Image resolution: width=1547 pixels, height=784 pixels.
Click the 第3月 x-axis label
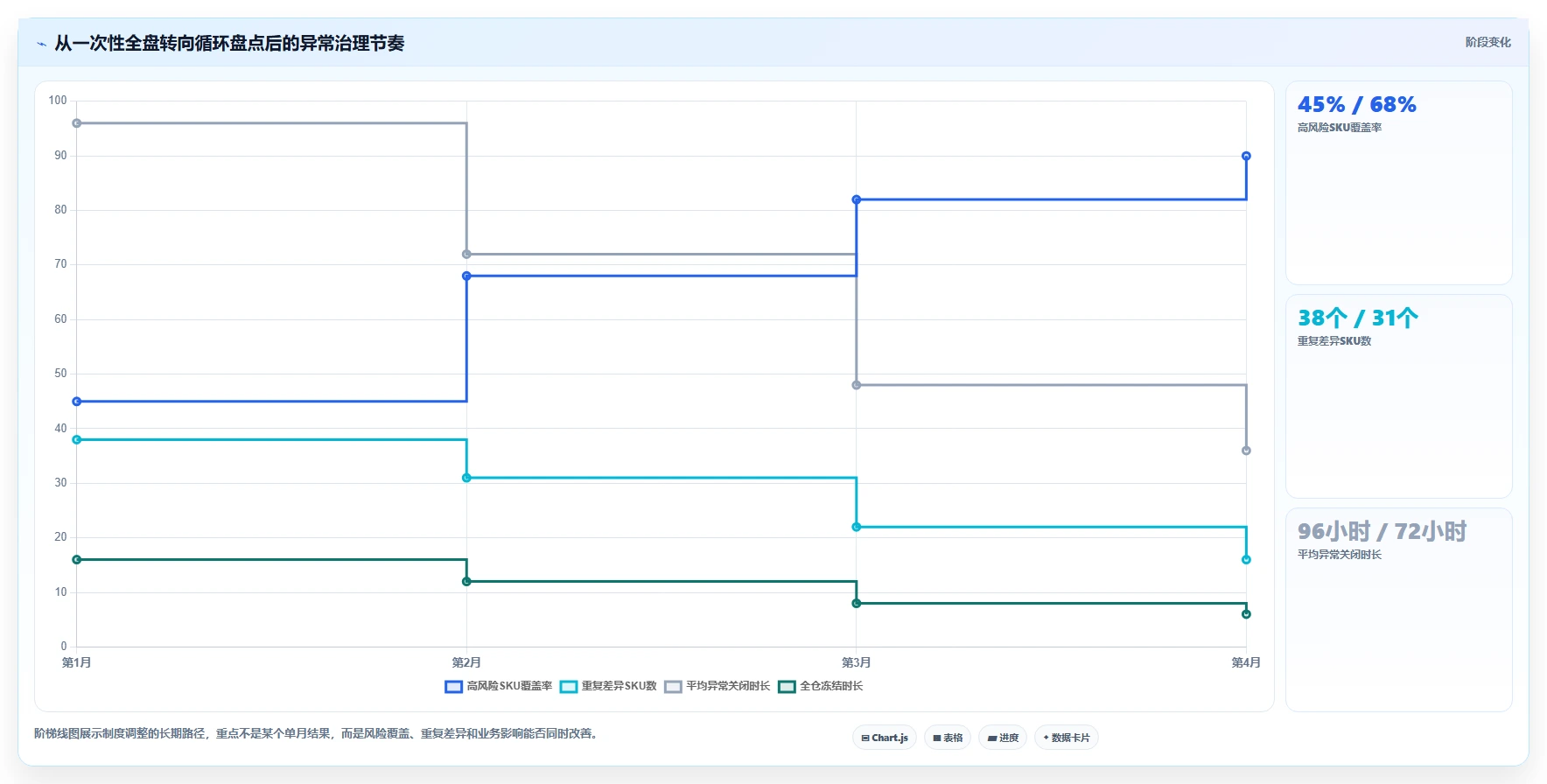point(857,662)
